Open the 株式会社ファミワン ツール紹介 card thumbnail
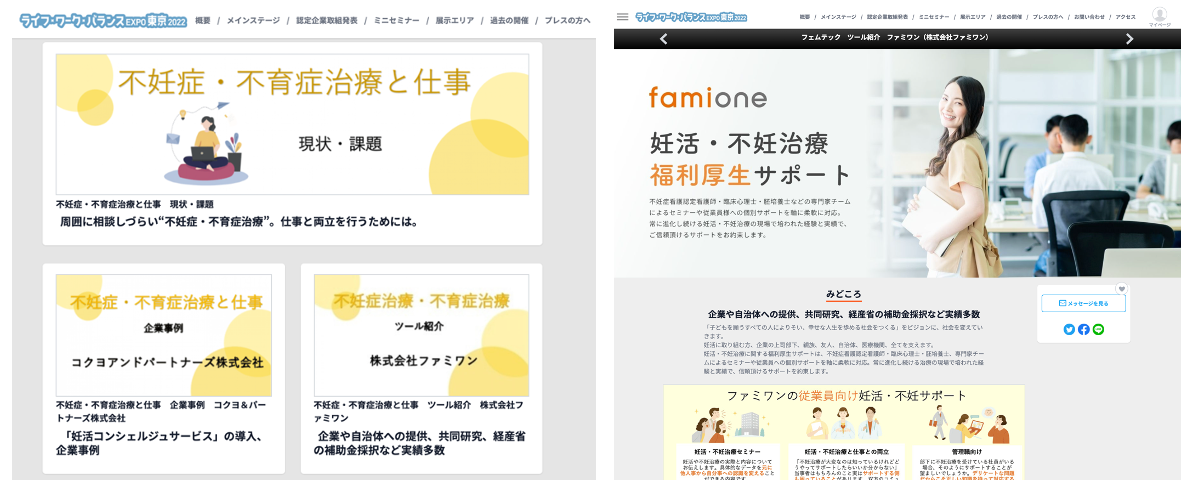The width and height of the screenshot is (1200, 492). 422,335
